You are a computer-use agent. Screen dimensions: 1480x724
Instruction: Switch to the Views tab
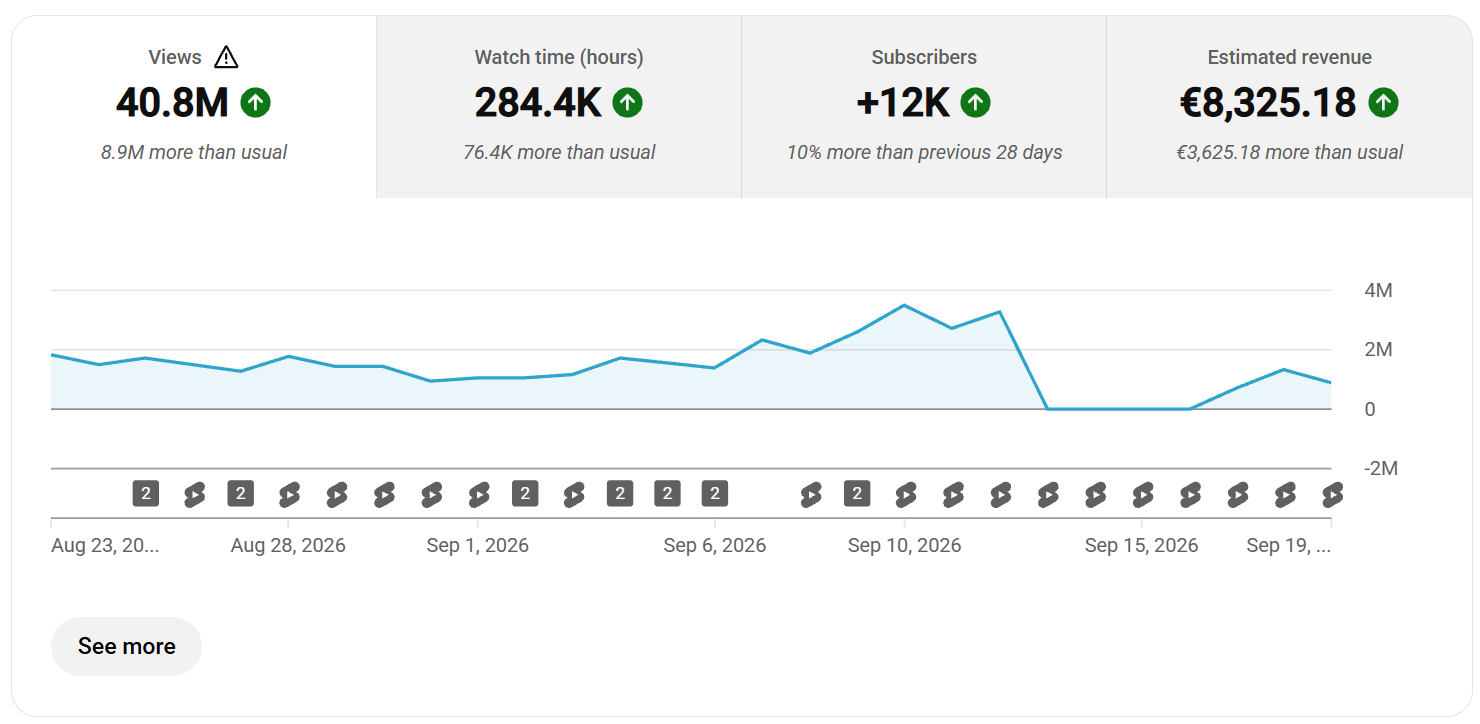194,107
